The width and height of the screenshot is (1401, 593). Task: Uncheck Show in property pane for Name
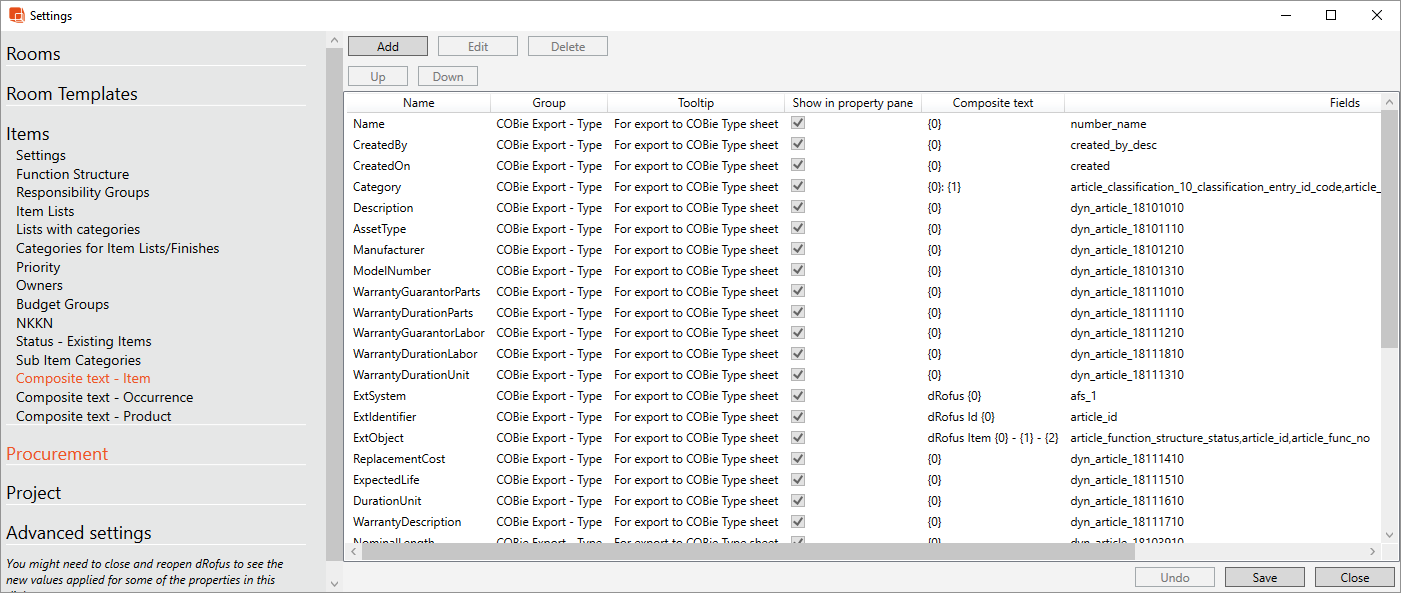796,123
